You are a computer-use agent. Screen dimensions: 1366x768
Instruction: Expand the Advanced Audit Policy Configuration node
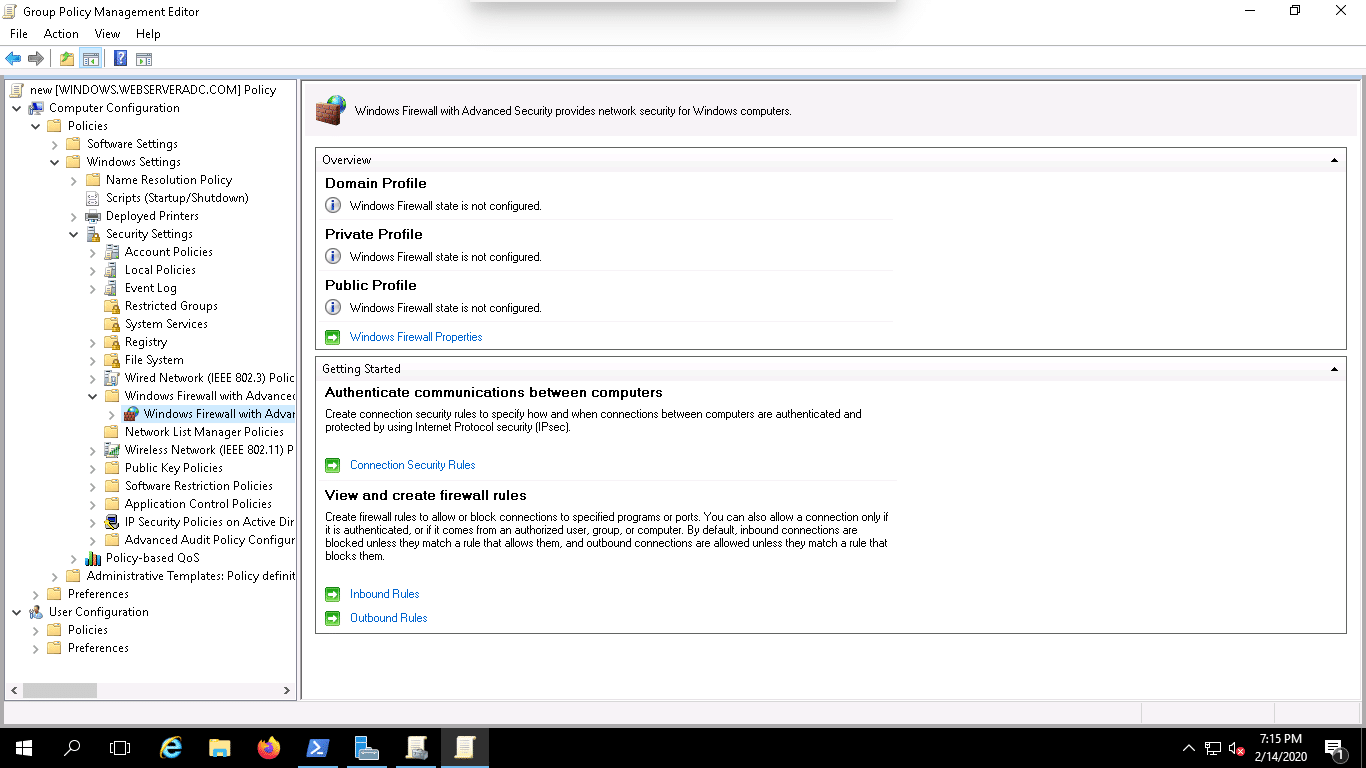pos(93,540)
